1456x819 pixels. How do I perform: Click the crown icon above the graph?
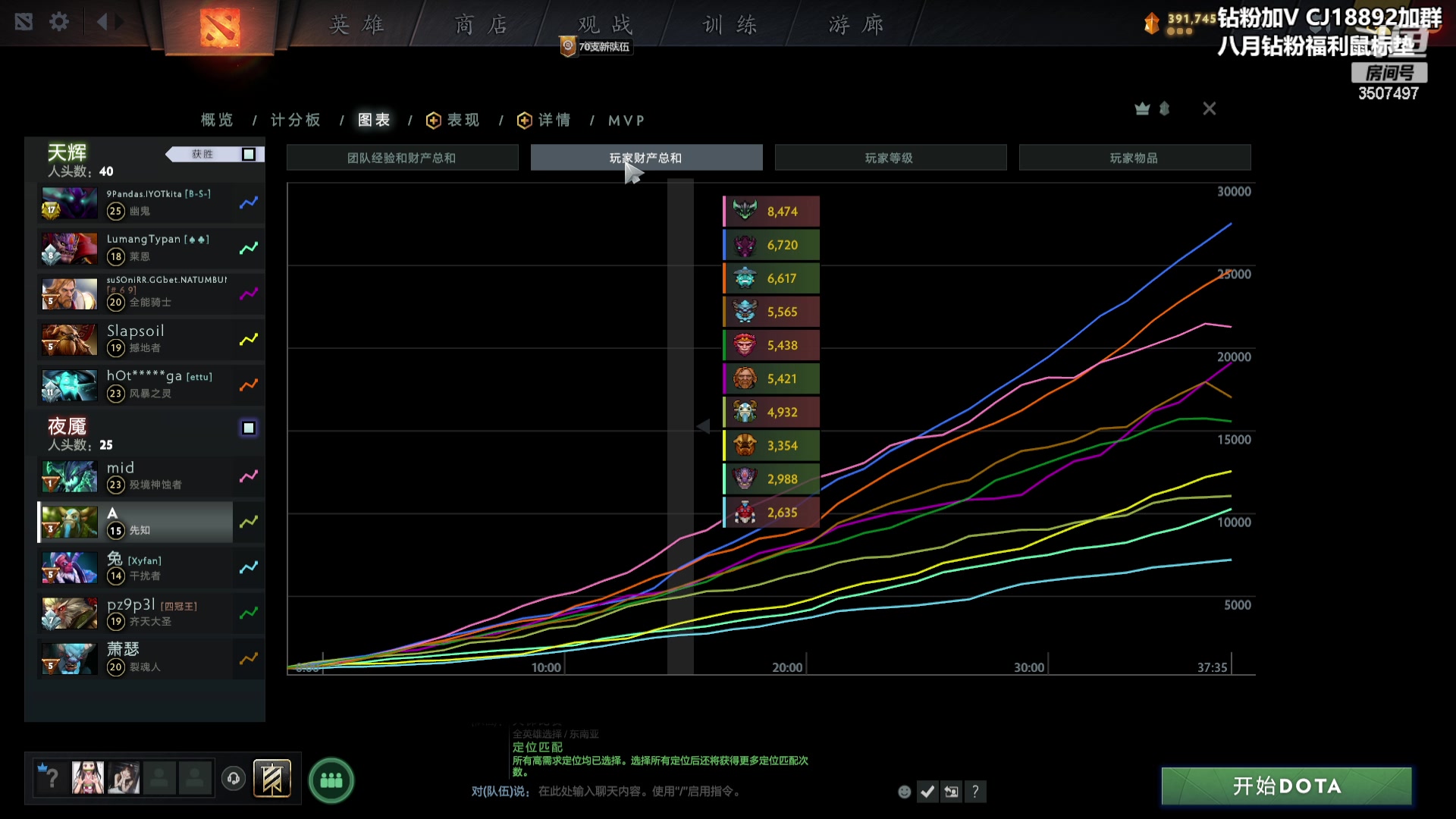(x=1142, y=108)
